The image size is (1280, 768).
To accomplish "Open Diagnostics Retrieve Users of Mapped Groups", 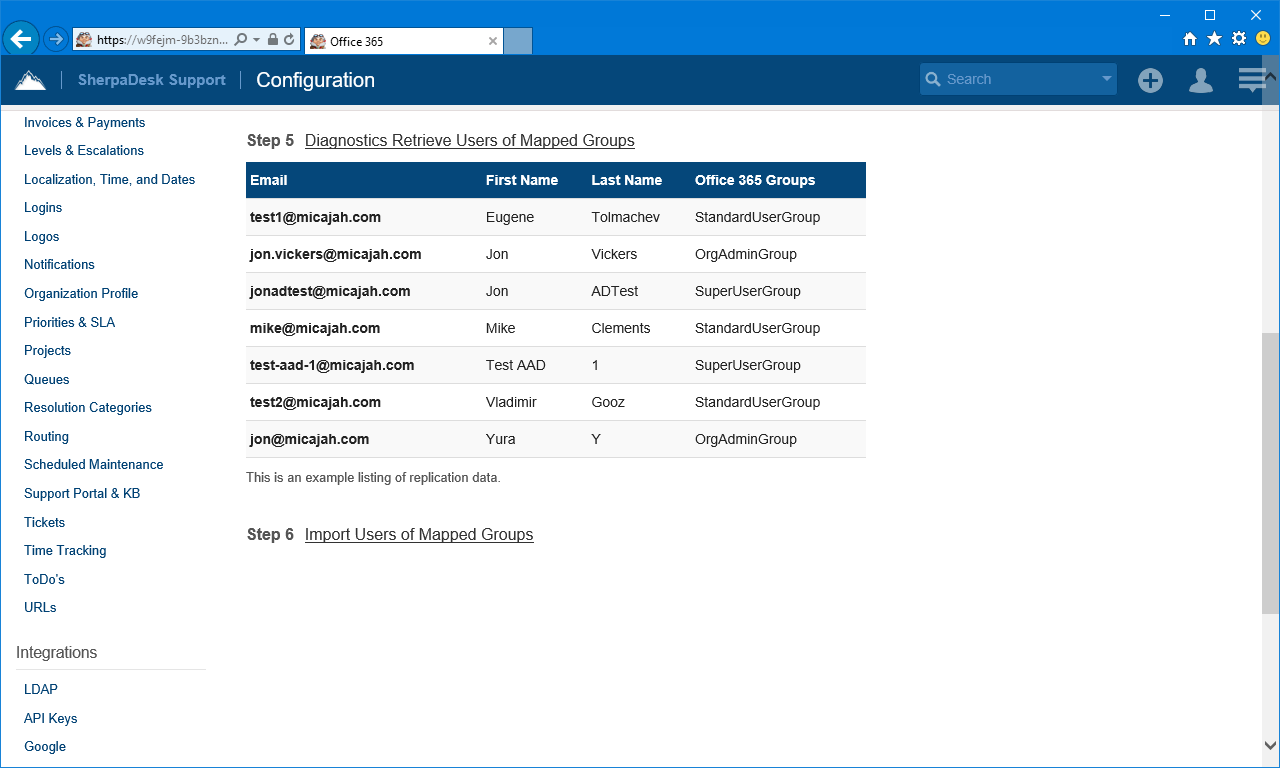I will point(469,140).
